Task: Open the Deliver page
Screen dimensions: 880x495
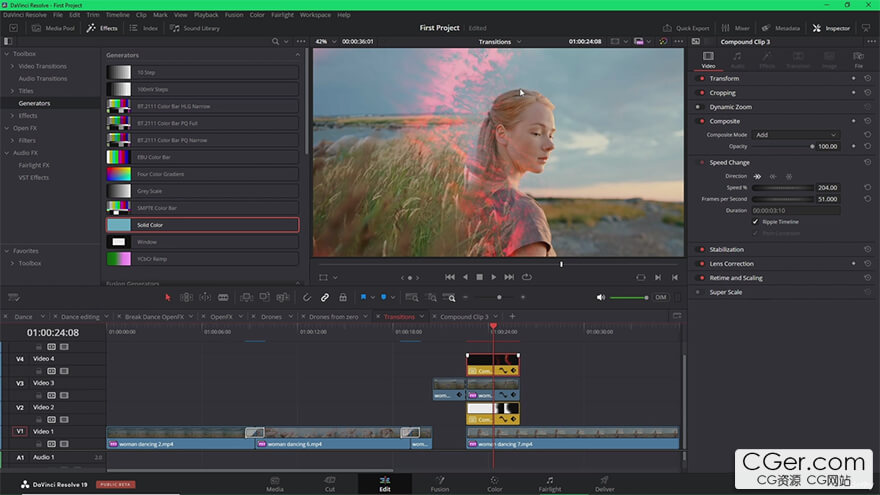Action: [x=604, y=484]
